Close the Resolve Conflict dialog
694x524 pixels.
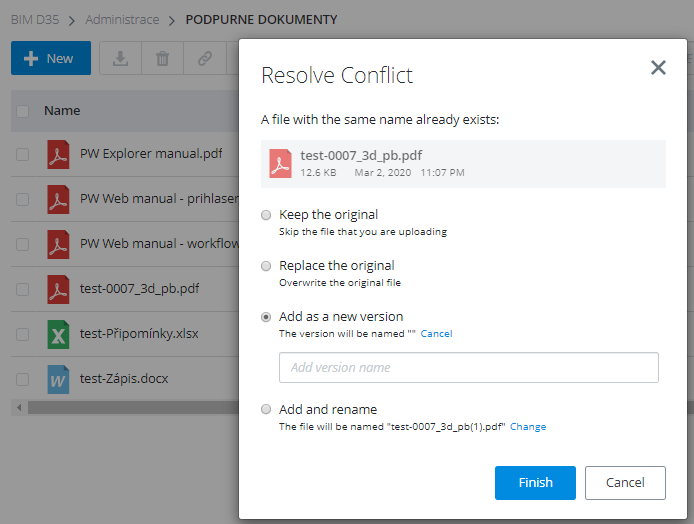658,68
